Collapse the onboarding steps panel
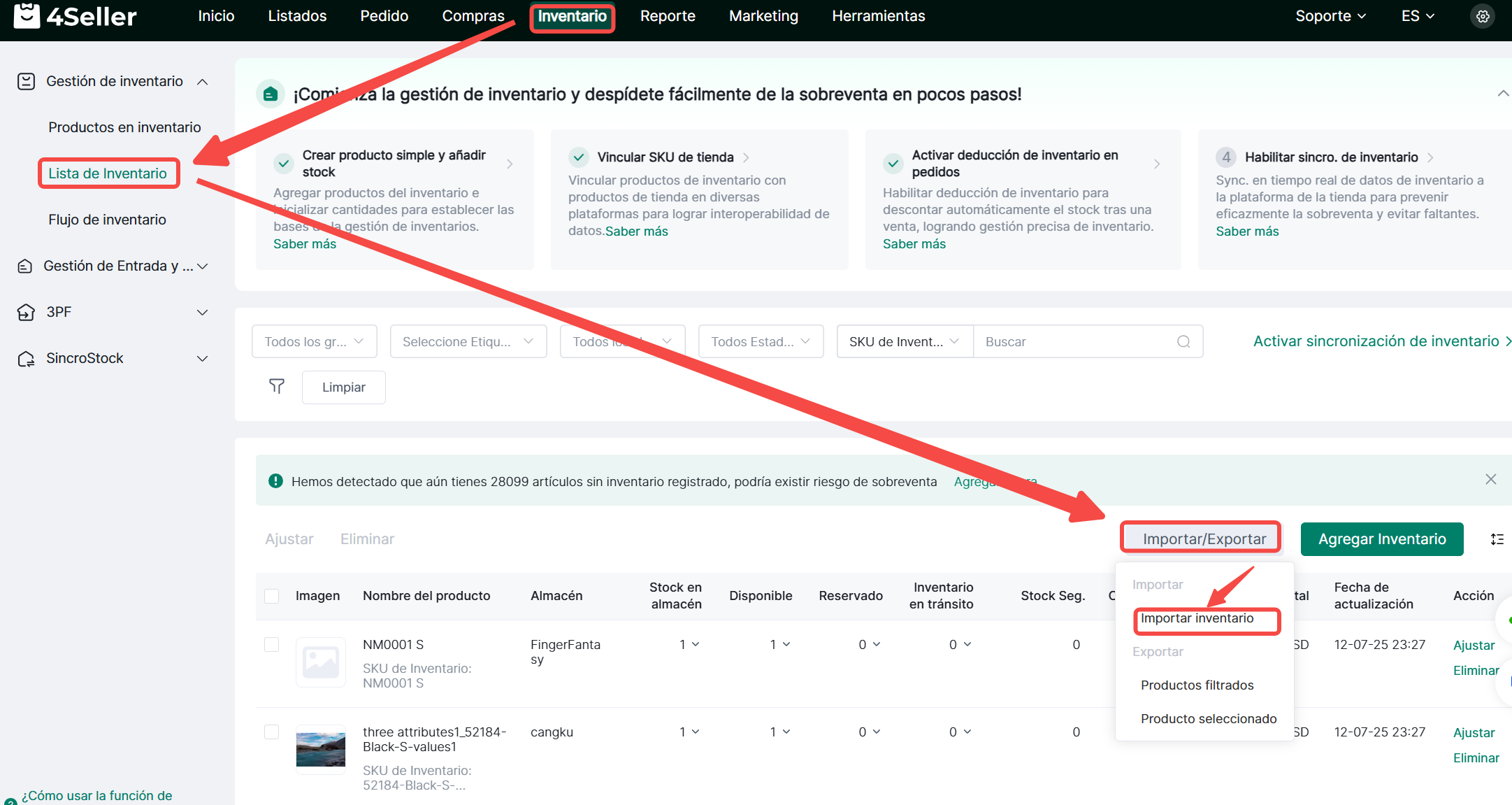 coord(1502,94)
